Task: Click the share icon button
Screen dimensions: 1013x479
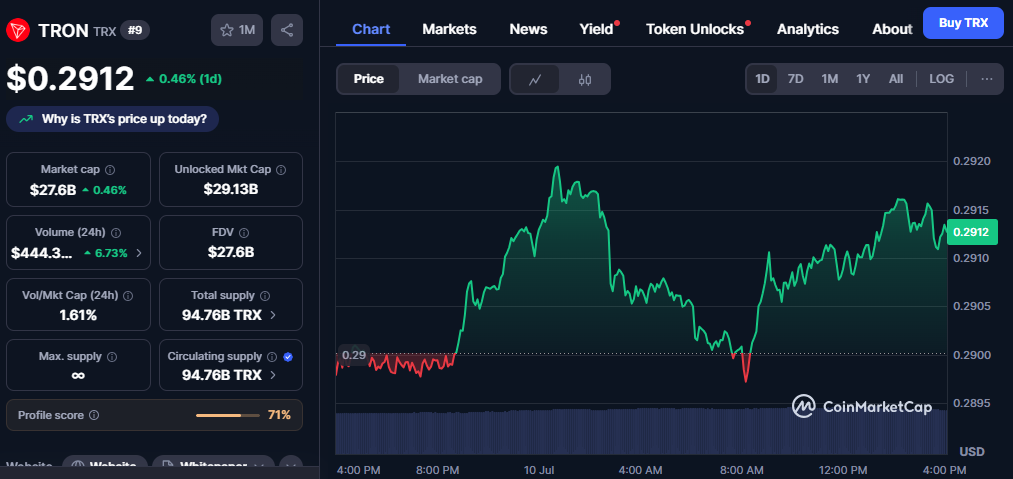Action: (x=287, y=30)
